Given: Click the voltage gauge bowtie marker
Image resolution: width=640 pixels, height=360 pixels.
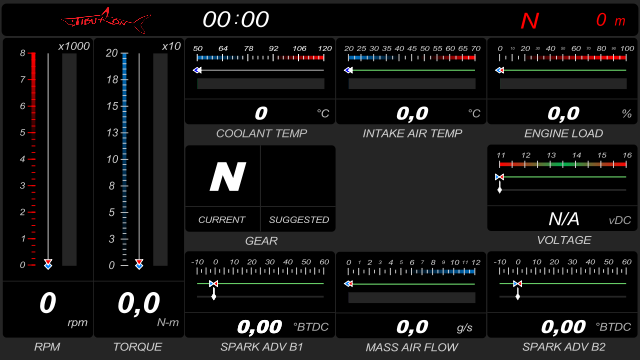Looking at the screenshot, I should (500, 177).
